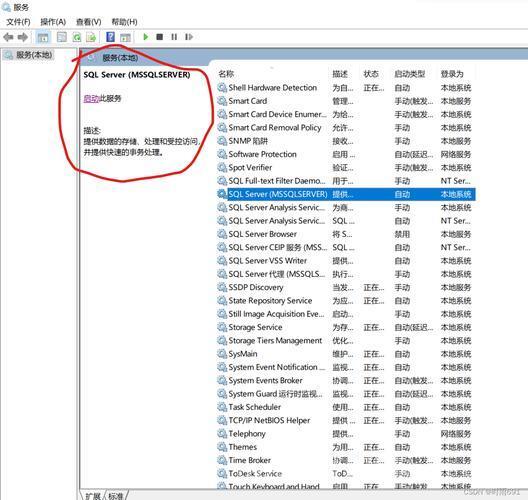This screenshot has width=528, height=500.
Task: Select the Task Scheduler service row
Action: point(346,407)
